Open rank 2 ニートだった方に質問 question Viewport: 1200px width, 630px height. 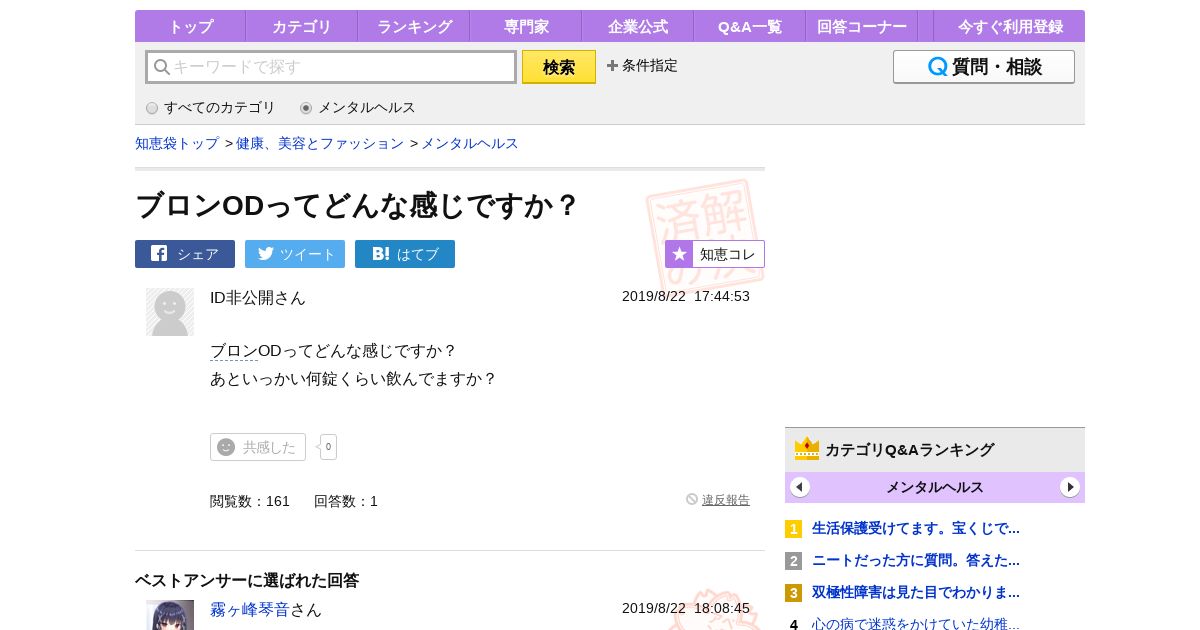pyautogui.click(x=916, y=560)
